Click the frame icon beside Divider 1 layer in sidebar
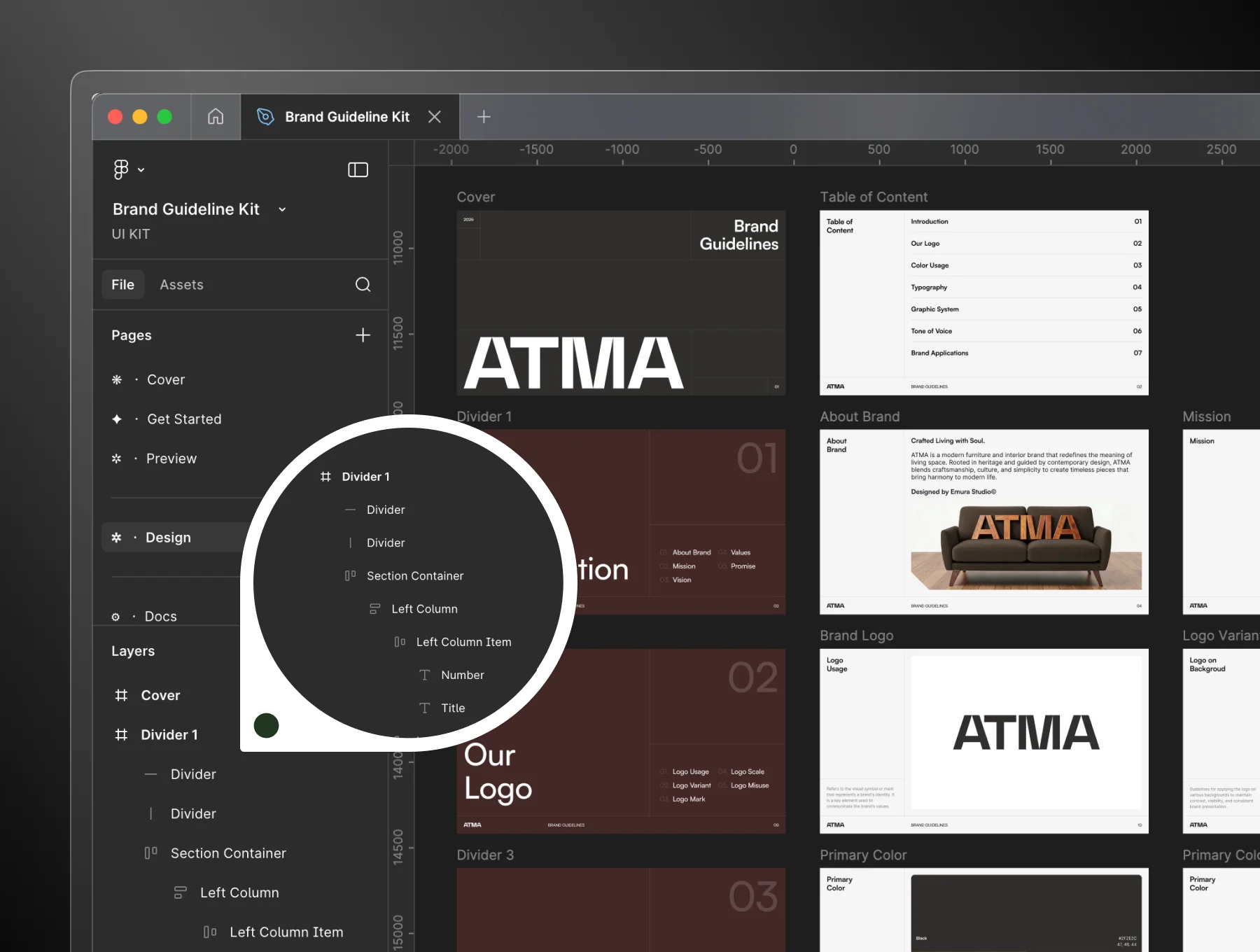Image resolution: width=1260 pixels, height=952 pixels. coord(121,734)
